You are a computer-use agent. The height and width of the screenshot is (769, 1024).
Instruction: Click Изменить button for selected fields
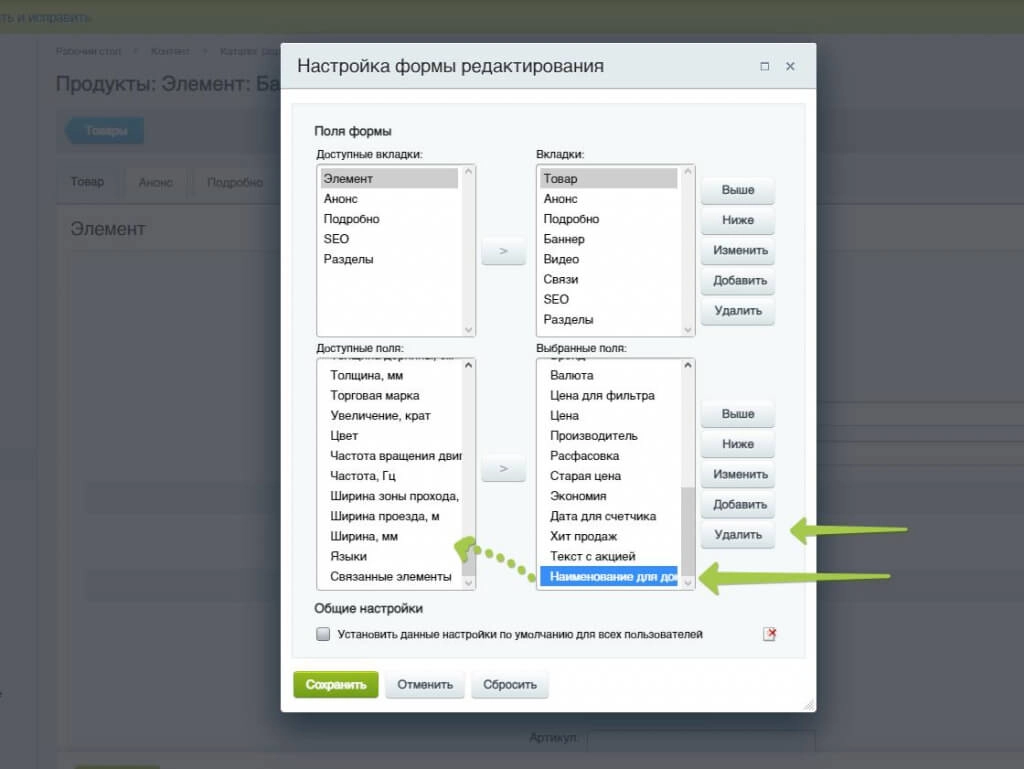(x=738, y=474)
